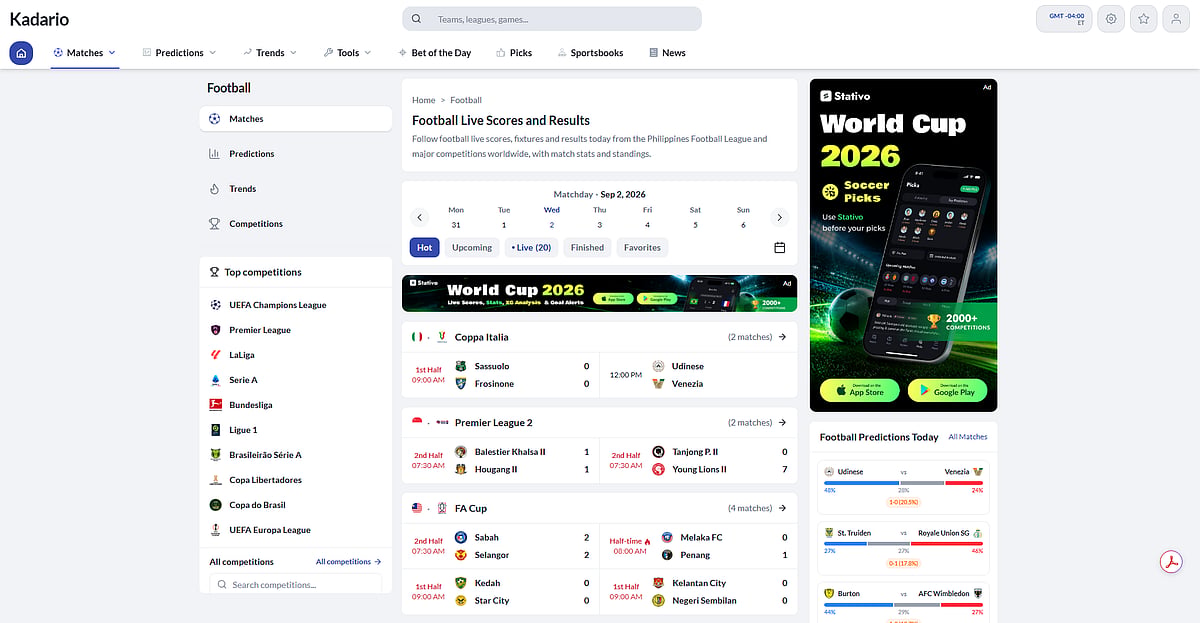Click Copa do Brasil logo icon
The image size is (1200, 623).
215,505
